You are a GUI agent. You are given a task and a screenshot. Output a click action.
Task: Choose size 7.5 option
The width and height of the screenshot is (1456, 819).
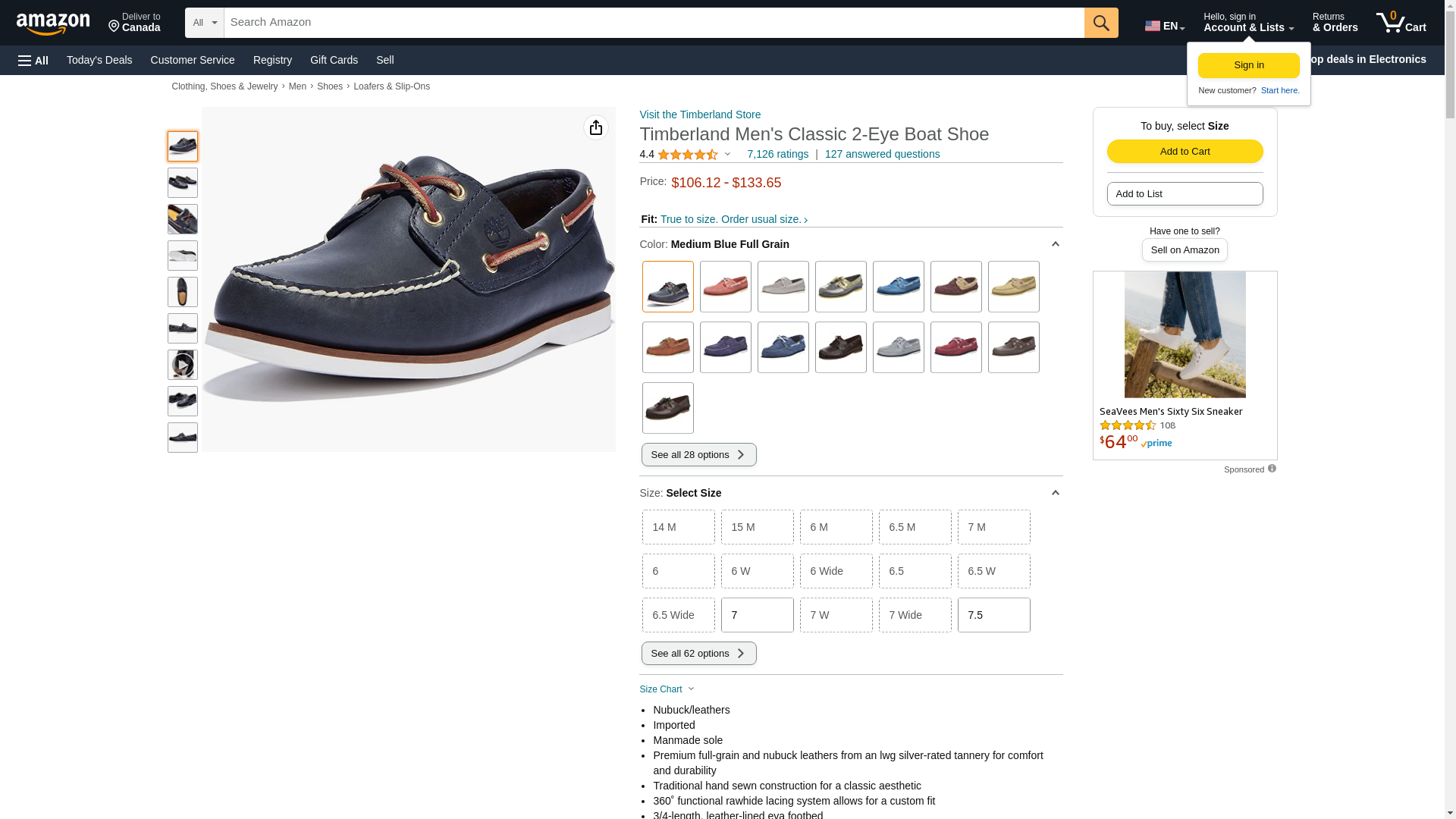(994, 615)
